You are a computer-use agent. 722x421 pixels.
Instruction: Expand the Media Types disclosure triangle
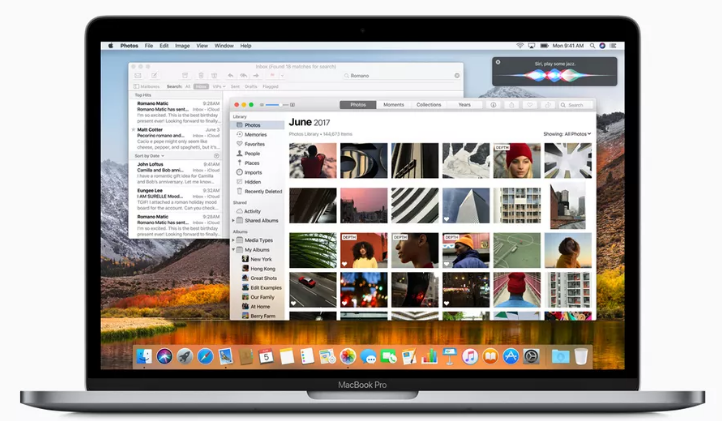(234, 240)
